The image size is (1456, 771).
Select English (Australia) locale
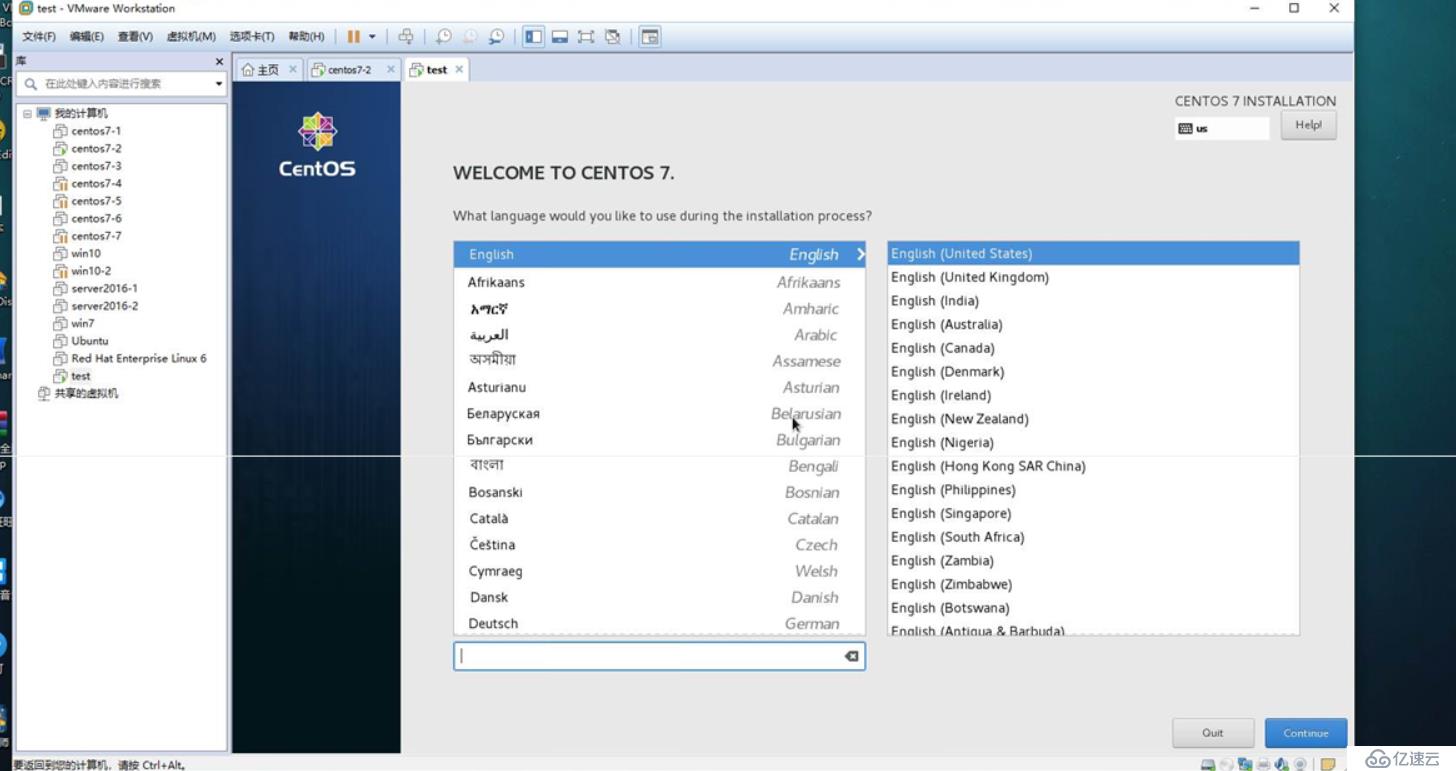click(1093, 325)
